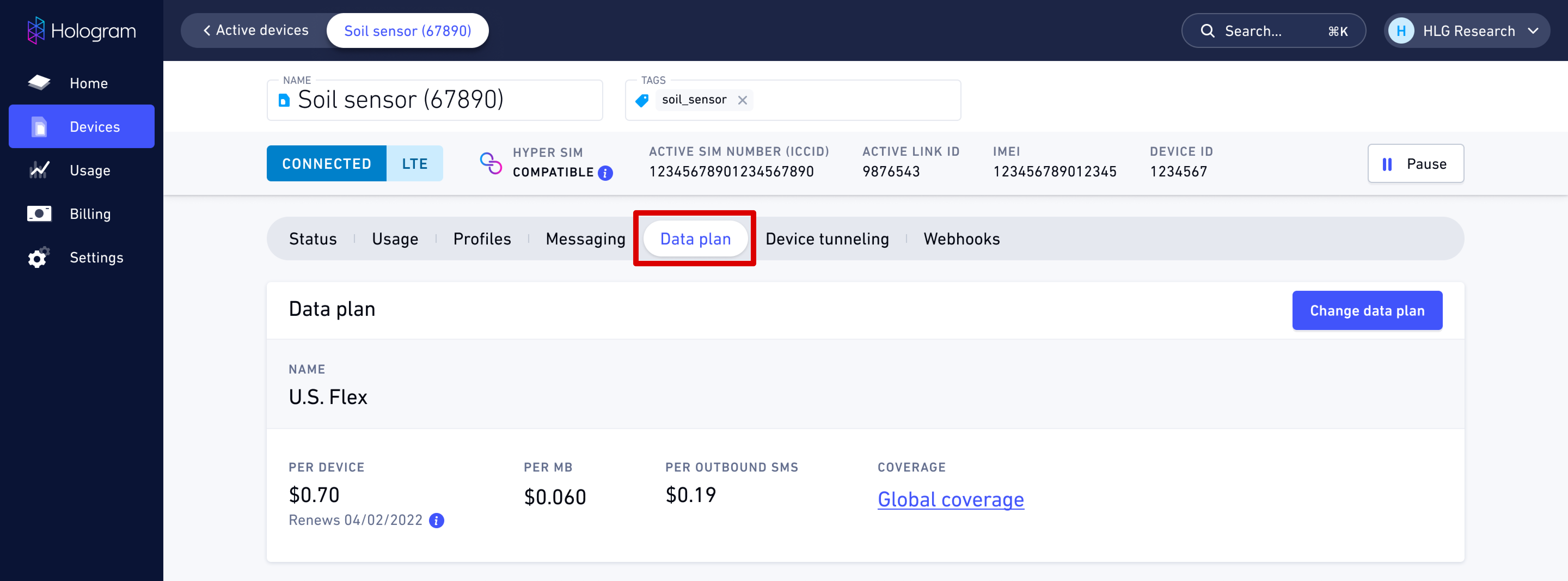Switch to the Device tunneling tab
The image size is (1568, 581).
point(827,239)
